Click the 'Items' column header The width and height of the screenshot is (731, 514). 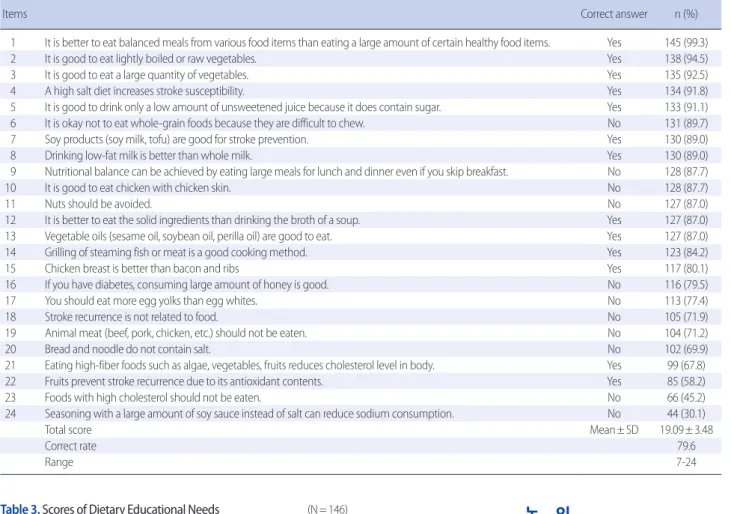[14, 14]
